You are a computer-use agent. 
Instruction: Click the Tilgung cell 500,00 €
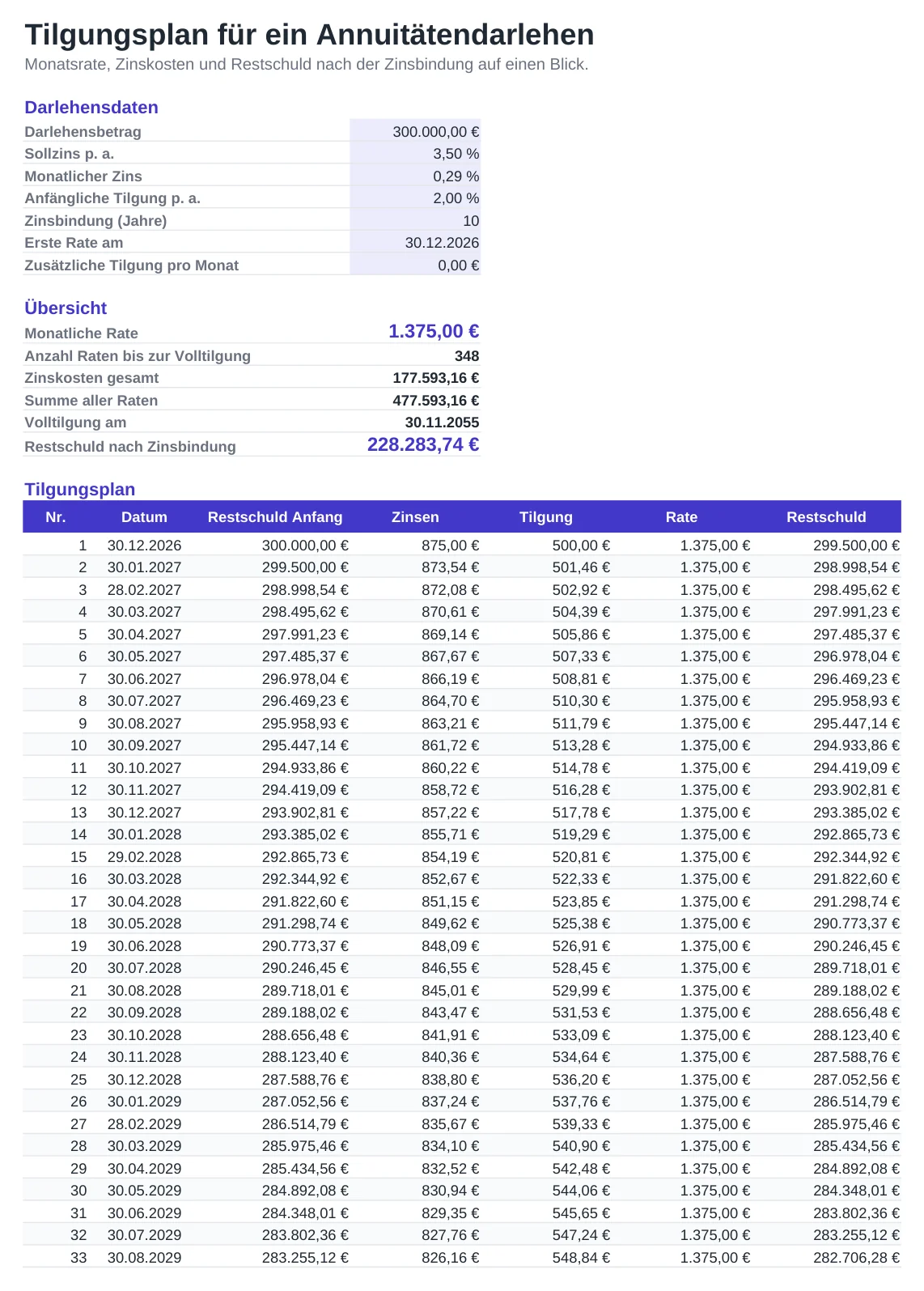(x=581, y=546)
